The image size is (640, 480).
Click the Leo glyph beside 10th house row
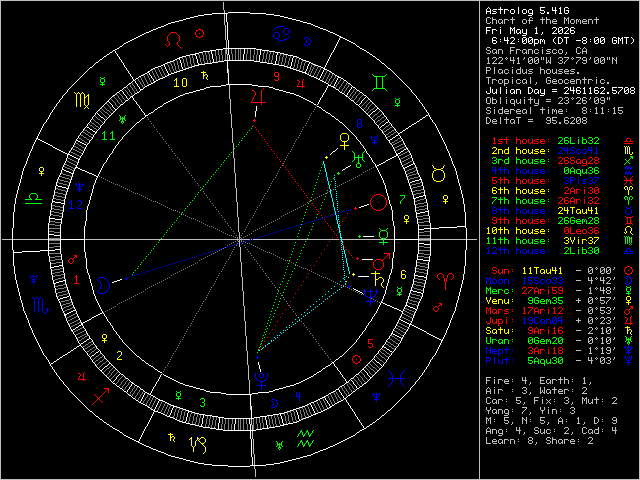pos(629,231)
